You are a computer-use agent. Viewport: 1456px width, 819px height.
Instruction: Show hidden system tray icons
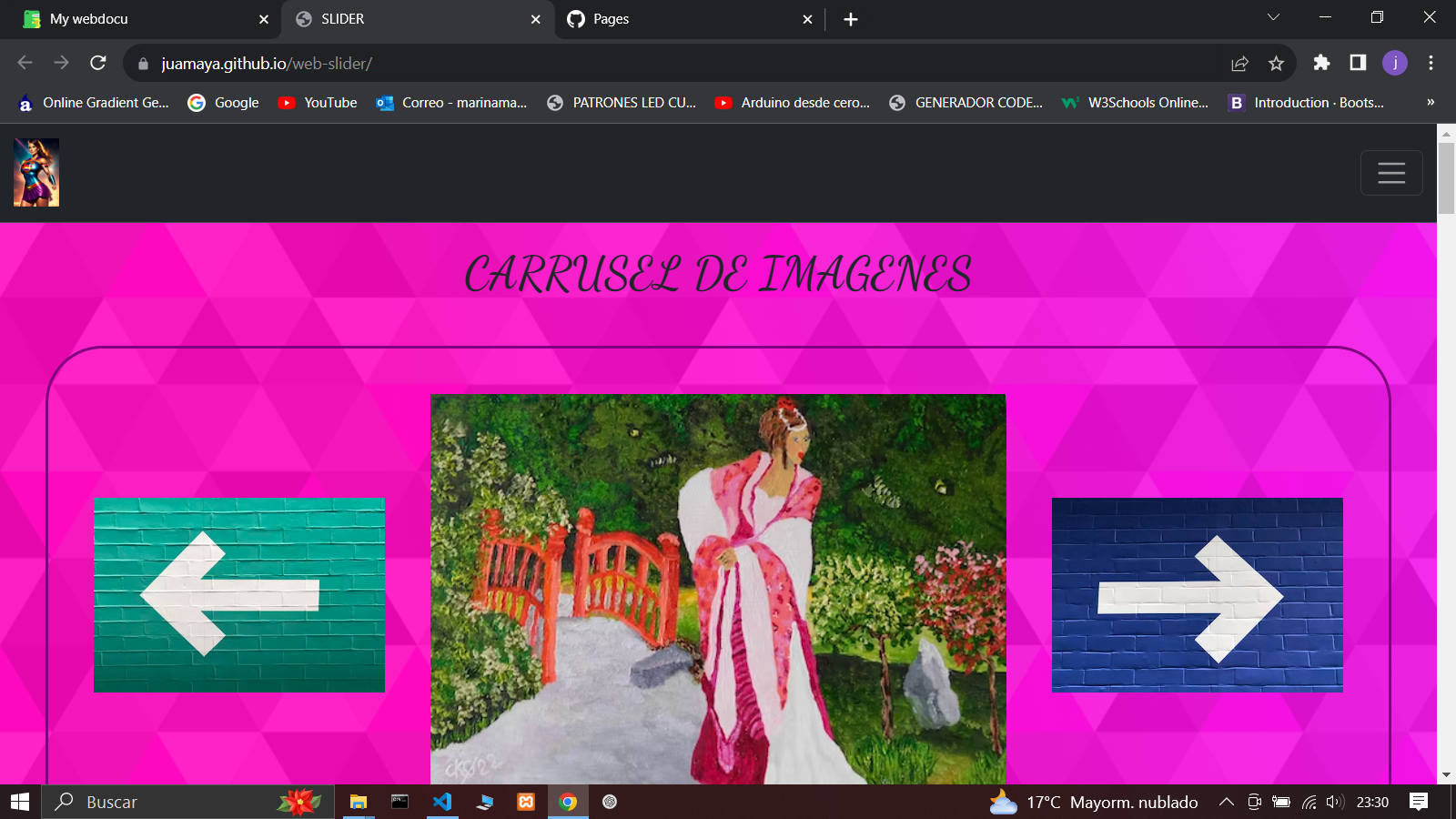[x=1226, y=802]
